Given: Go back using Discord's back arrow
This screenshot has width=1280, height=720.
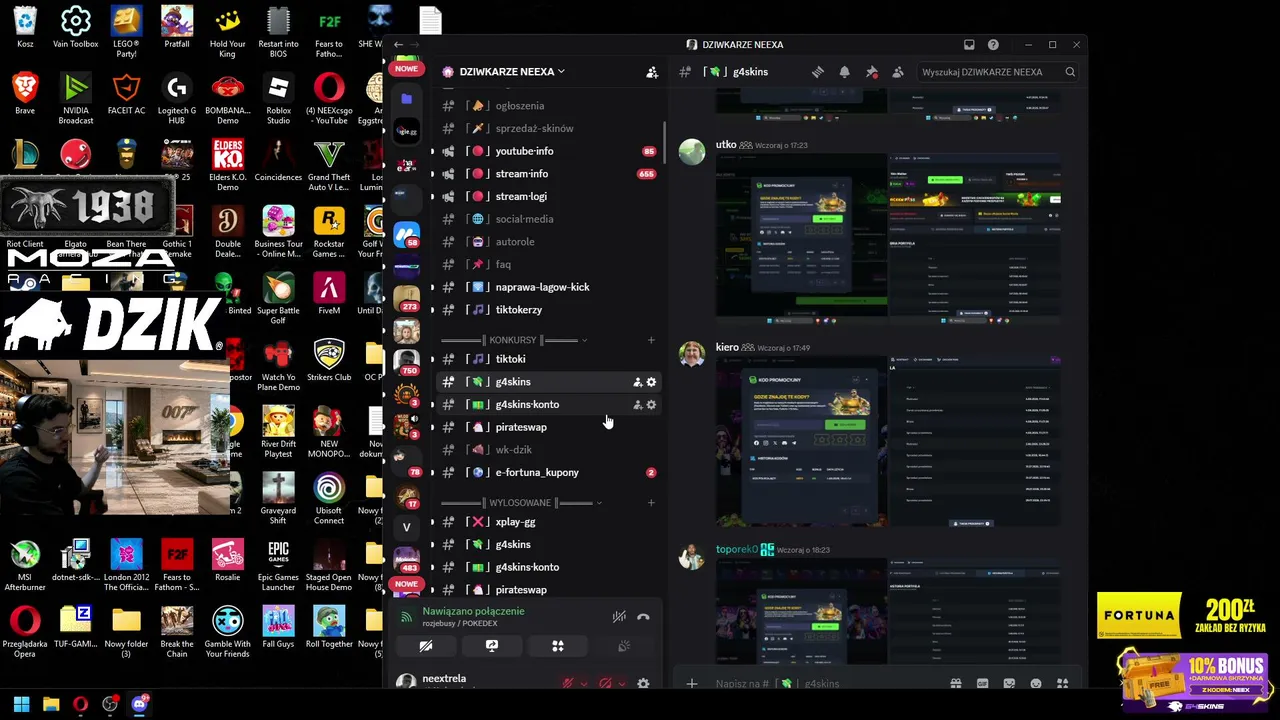Looking at the screenshot, I should tap(398, 45).
